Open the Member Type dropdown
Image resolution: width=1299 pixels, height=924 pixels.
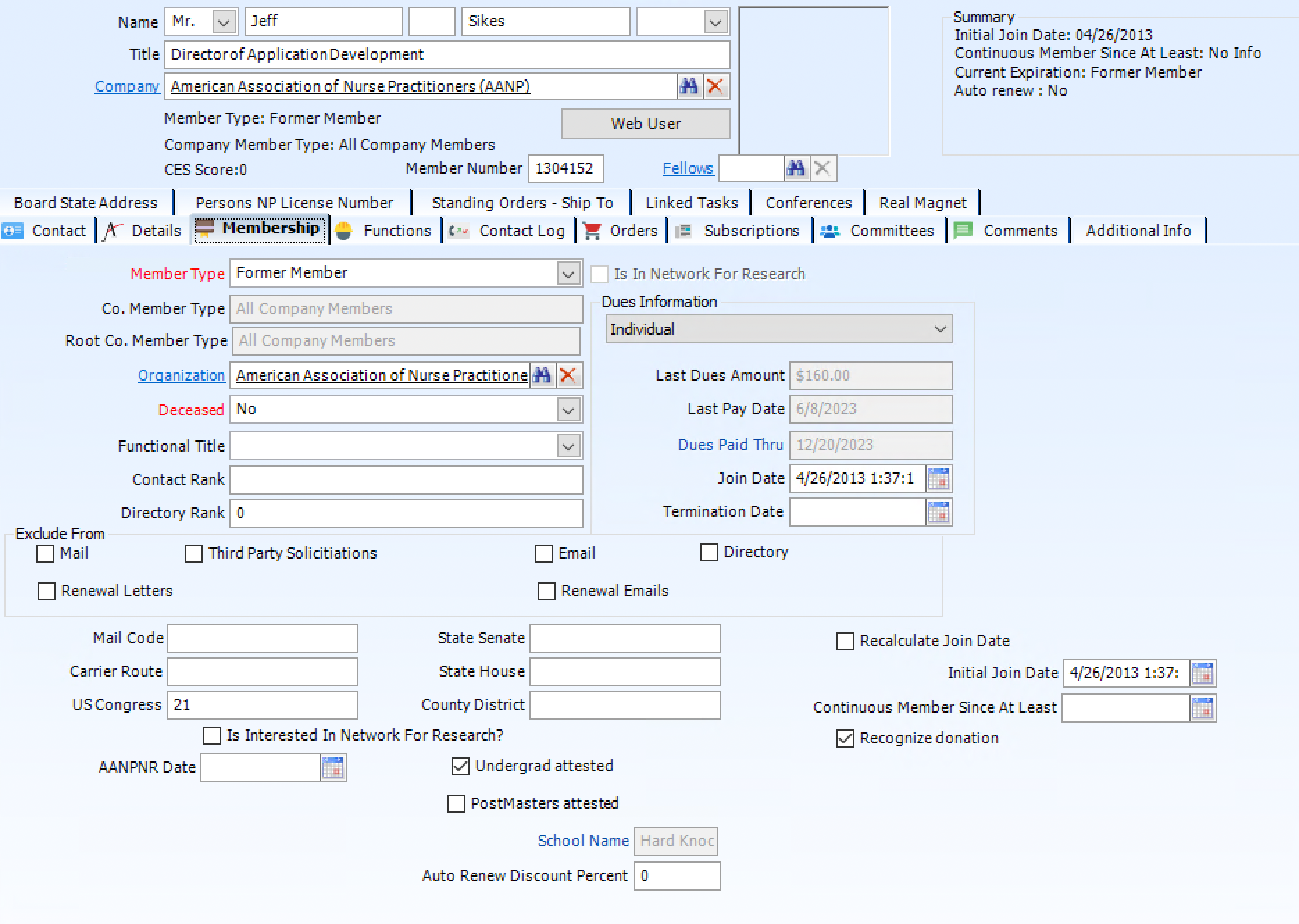(568, 273)
